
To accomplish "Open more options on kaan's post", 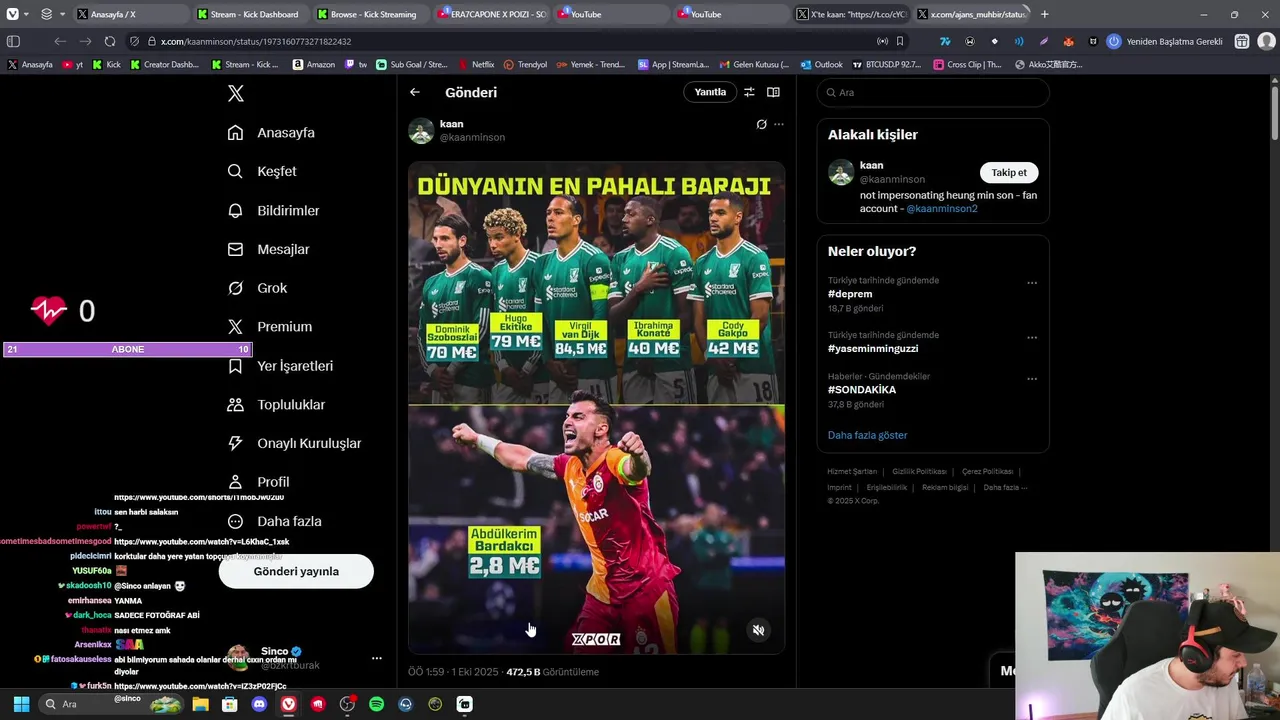I will 779,124.
